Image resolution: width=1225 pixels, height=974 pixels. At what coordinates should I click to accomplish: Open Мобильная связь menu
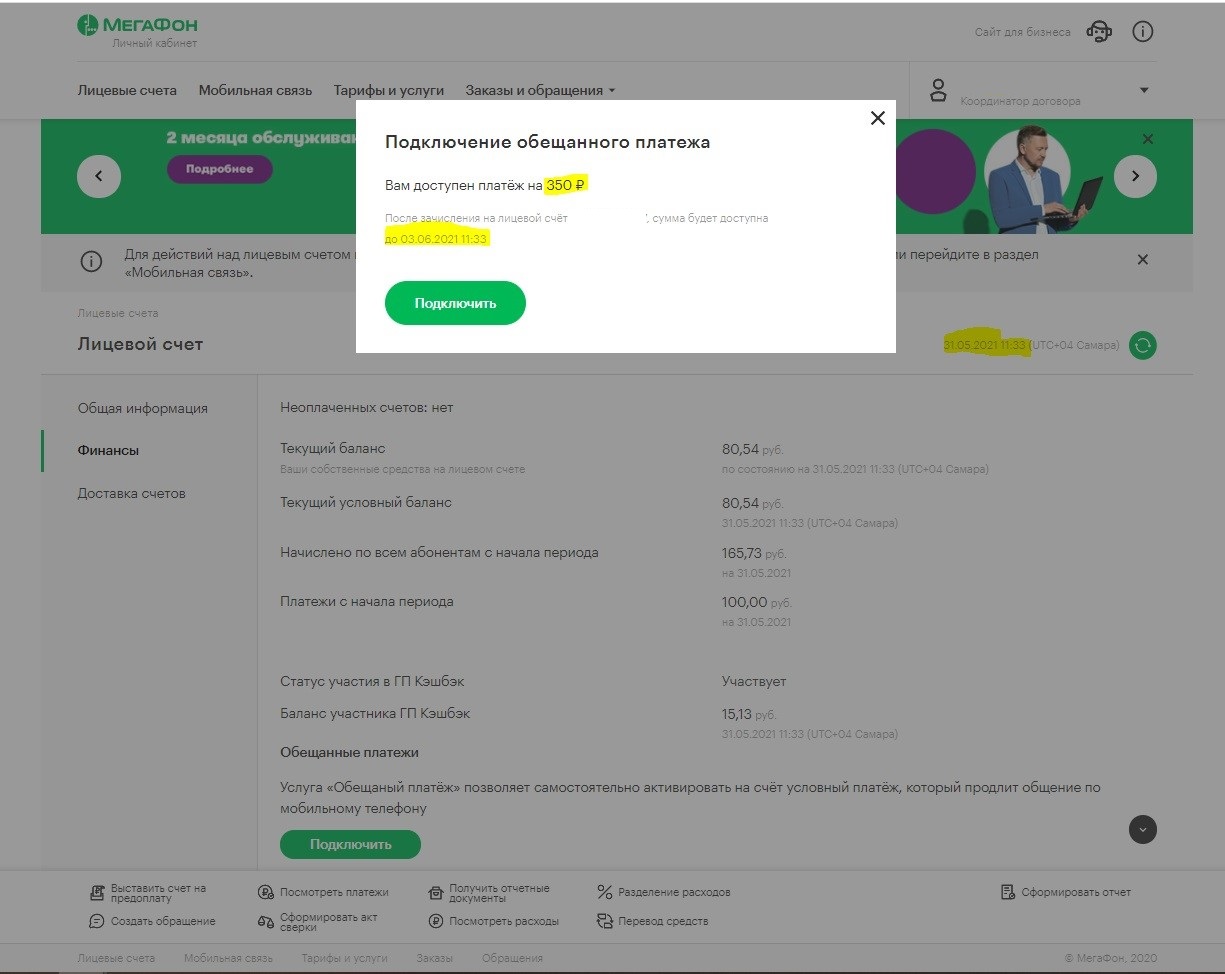pyautogui.click(x=255, y=90)
